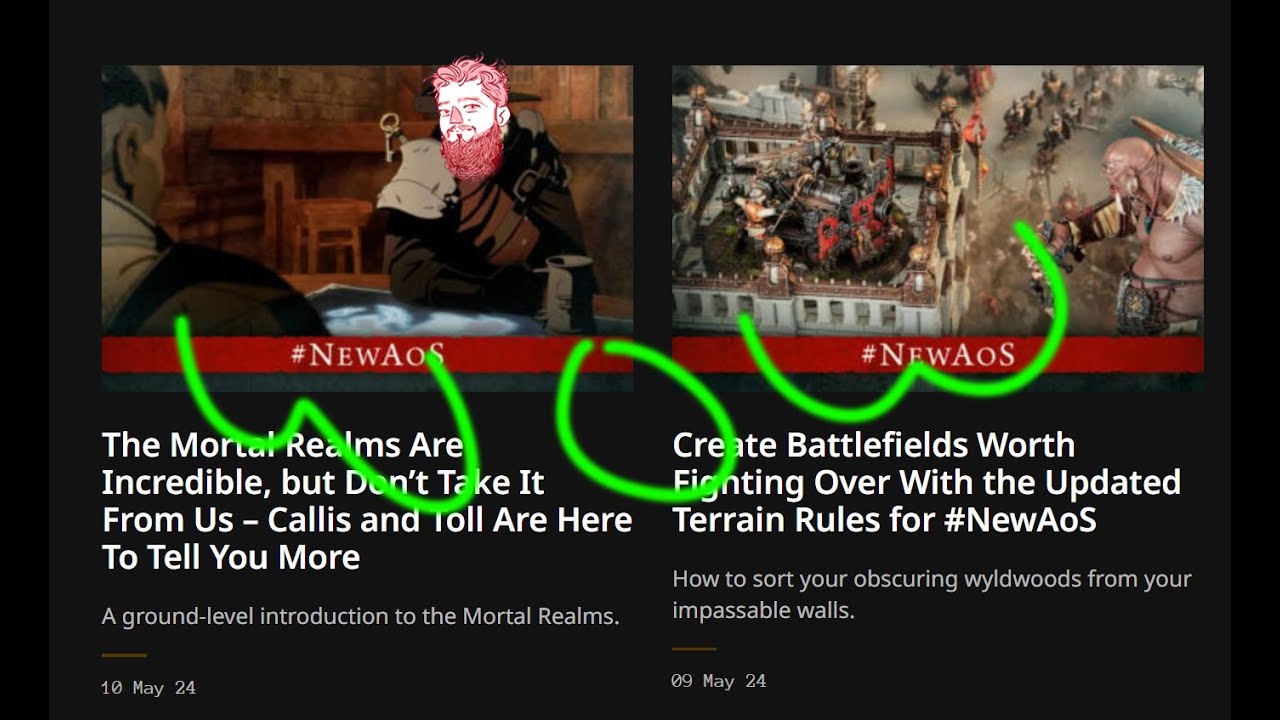This screenshot has height=720, width=1280.
Task: Click the green scribbled 'O' between articles
Action: [645, 420]
